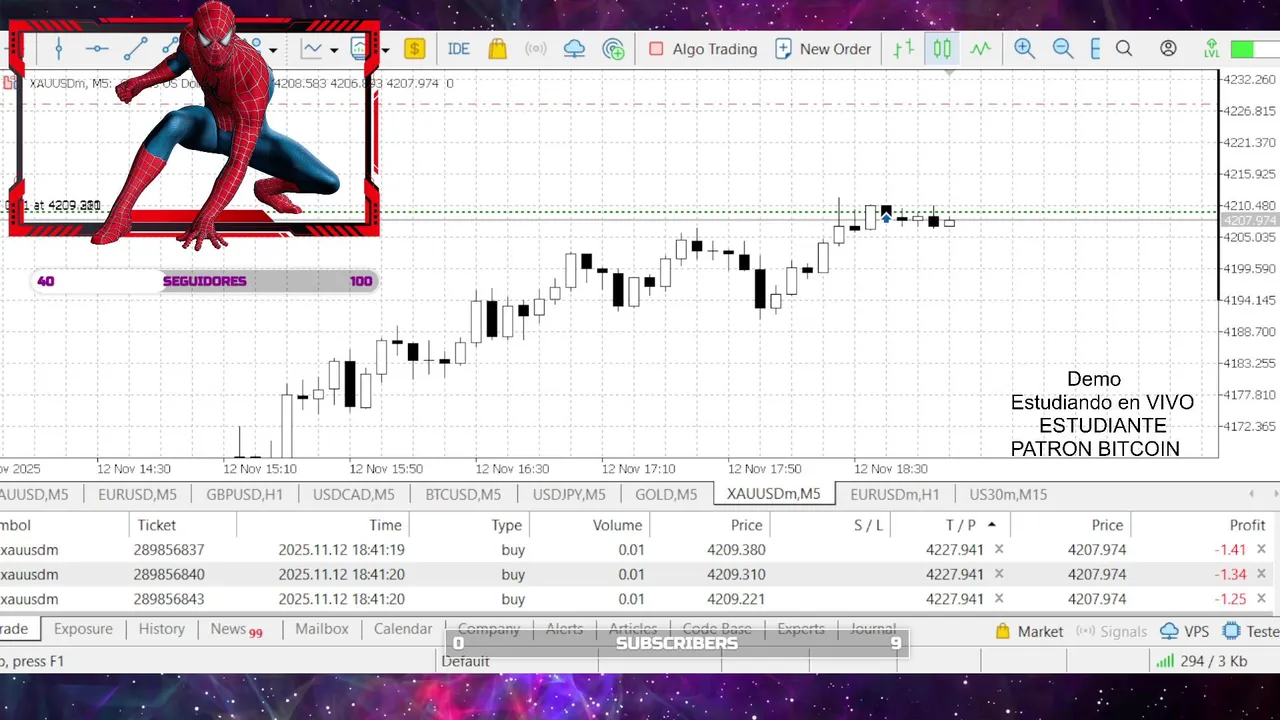Click the yellow dollar trading icon
Screen dimensions: 1280x720
tap(415, 48)
